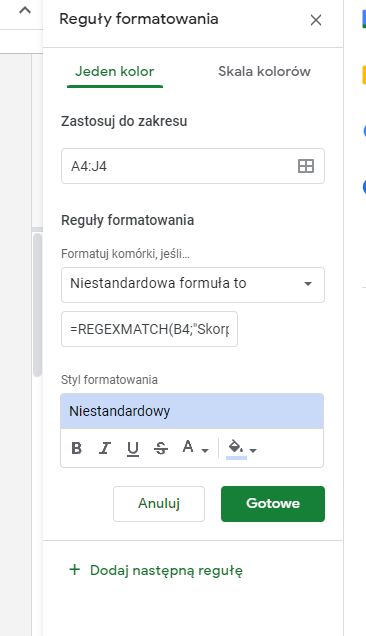The height and width of the screenshot is (636, 366).
Task: Expand fill color dropdown arrow
Action: [253, 450]
